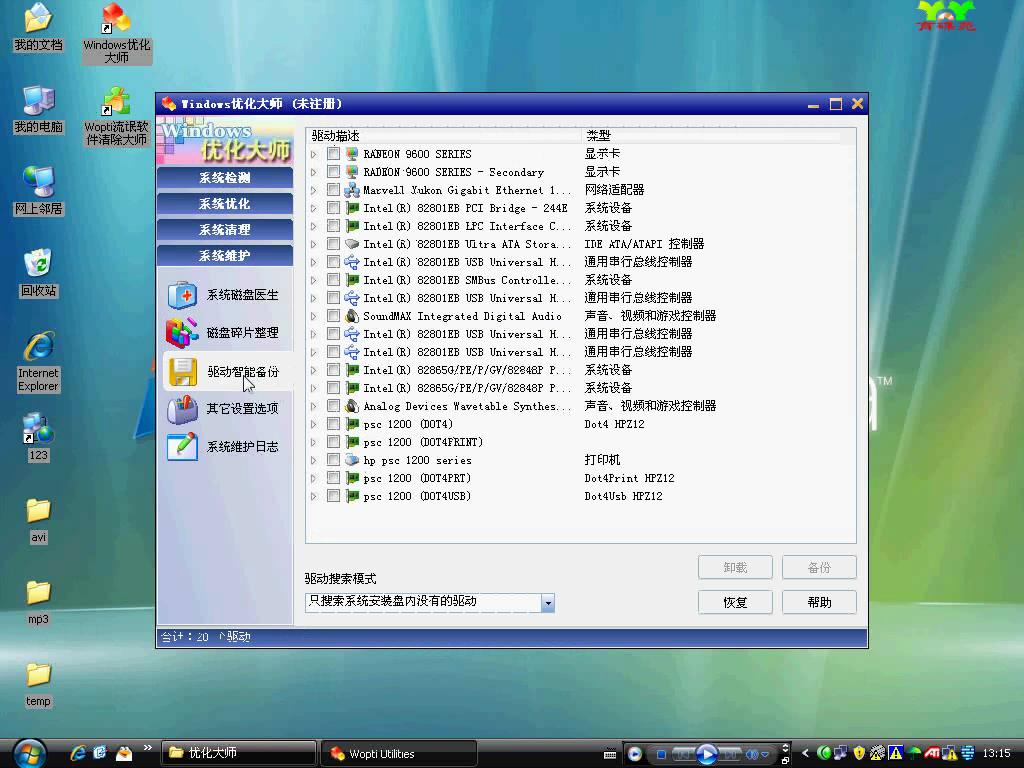
Task: Open System Disk Doctor (系统磁盘医生)
Action: click(224, 295)
